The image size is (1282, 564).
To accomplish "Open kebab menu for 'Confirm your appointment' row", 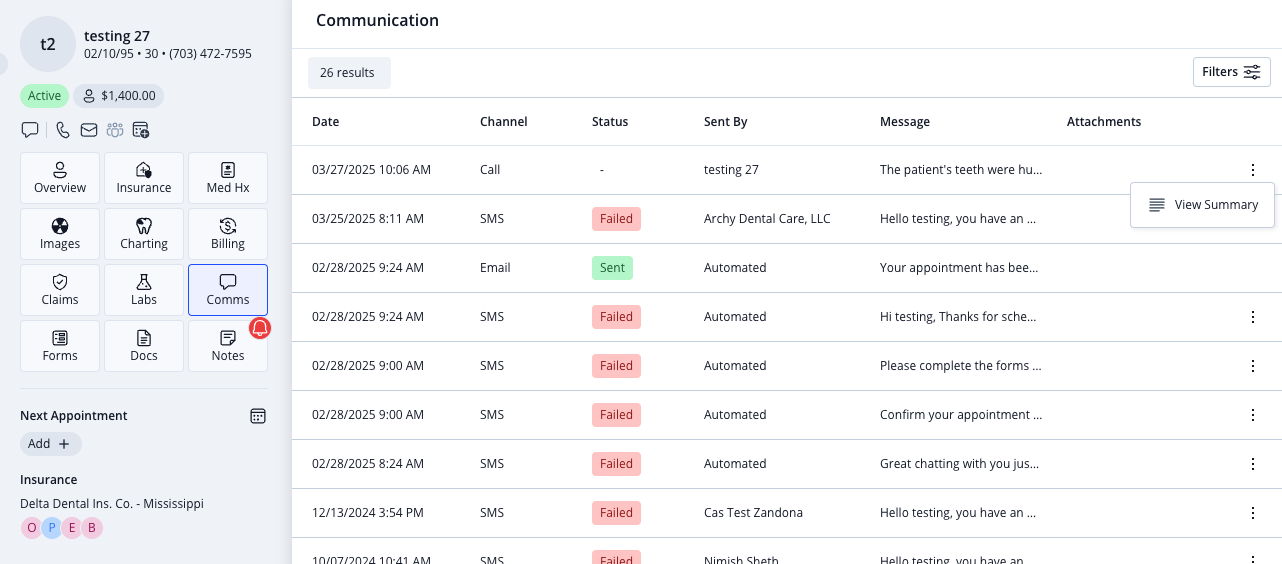I will tap(1253, 415).
